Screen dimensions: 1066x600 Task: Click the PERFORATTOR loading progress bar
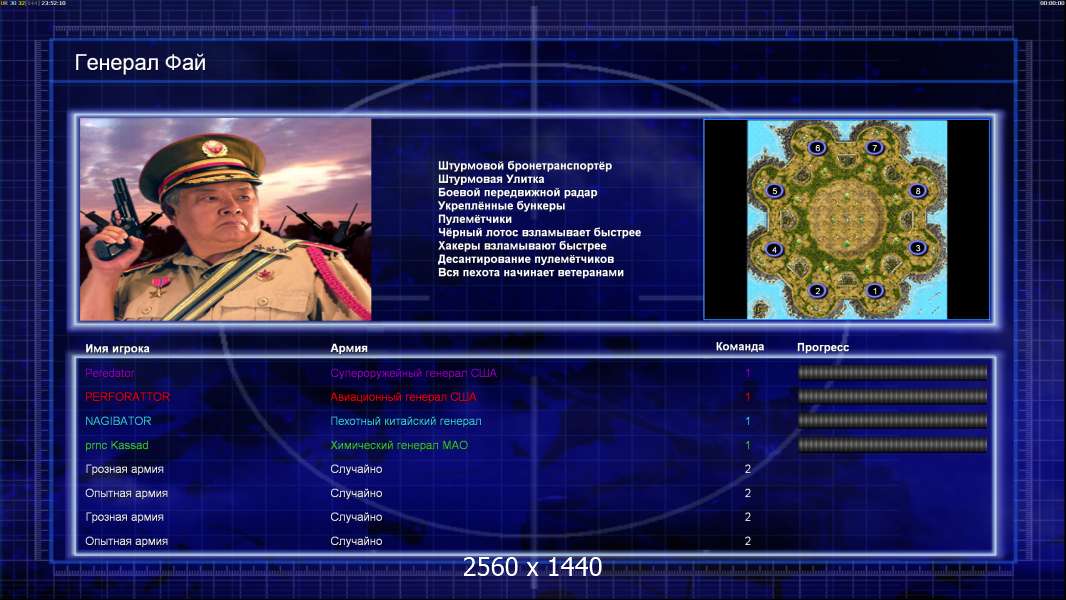pos(893,396)
